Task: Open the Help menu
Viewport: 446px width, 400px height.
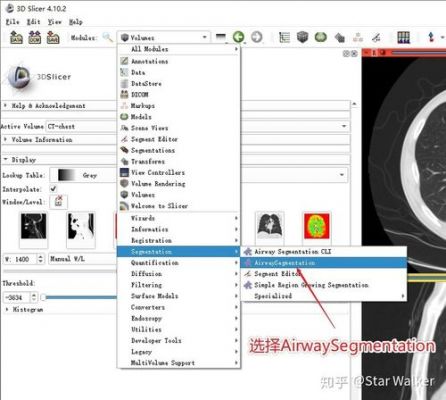Action: coord(76,22)
